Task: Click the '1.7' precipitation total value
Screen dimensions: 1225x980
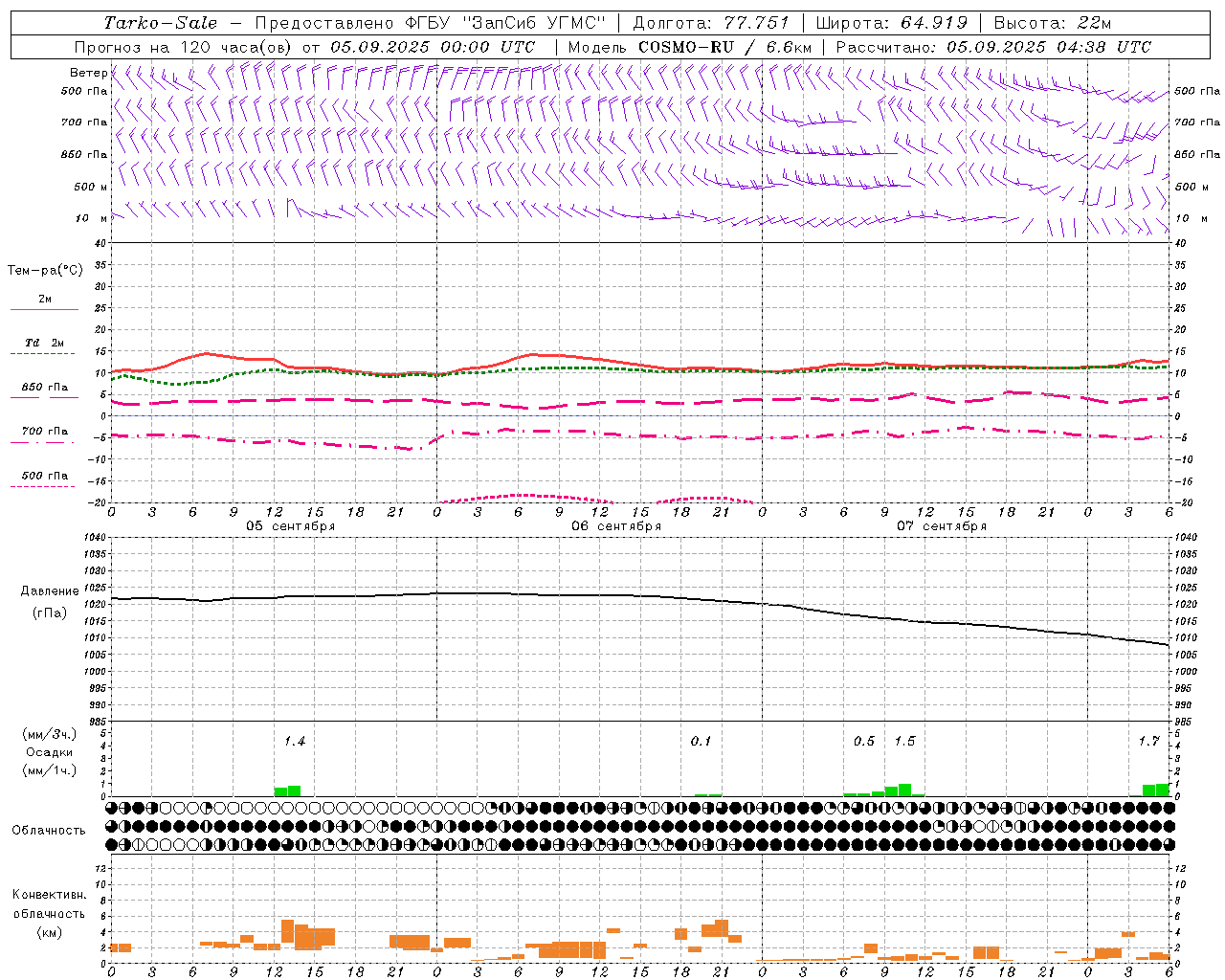Action: [x=1148, y=742]
